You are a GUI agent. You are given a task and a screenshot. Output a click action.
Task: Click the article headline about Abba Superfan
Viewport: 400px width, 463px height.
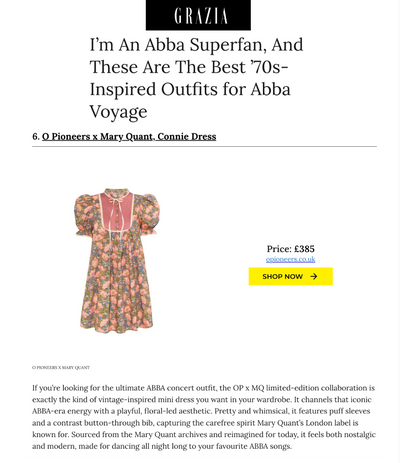point(196,78)
